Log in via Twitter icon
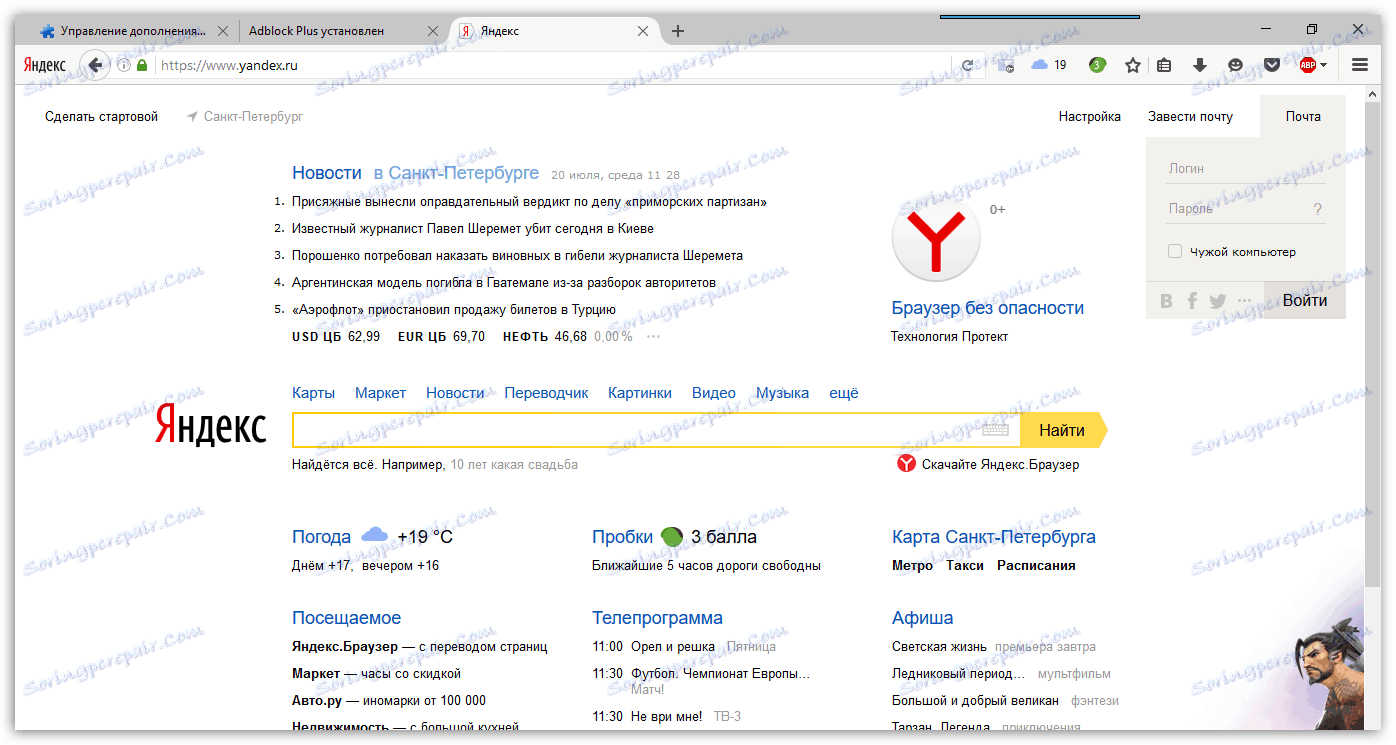 click(1217, 301)
